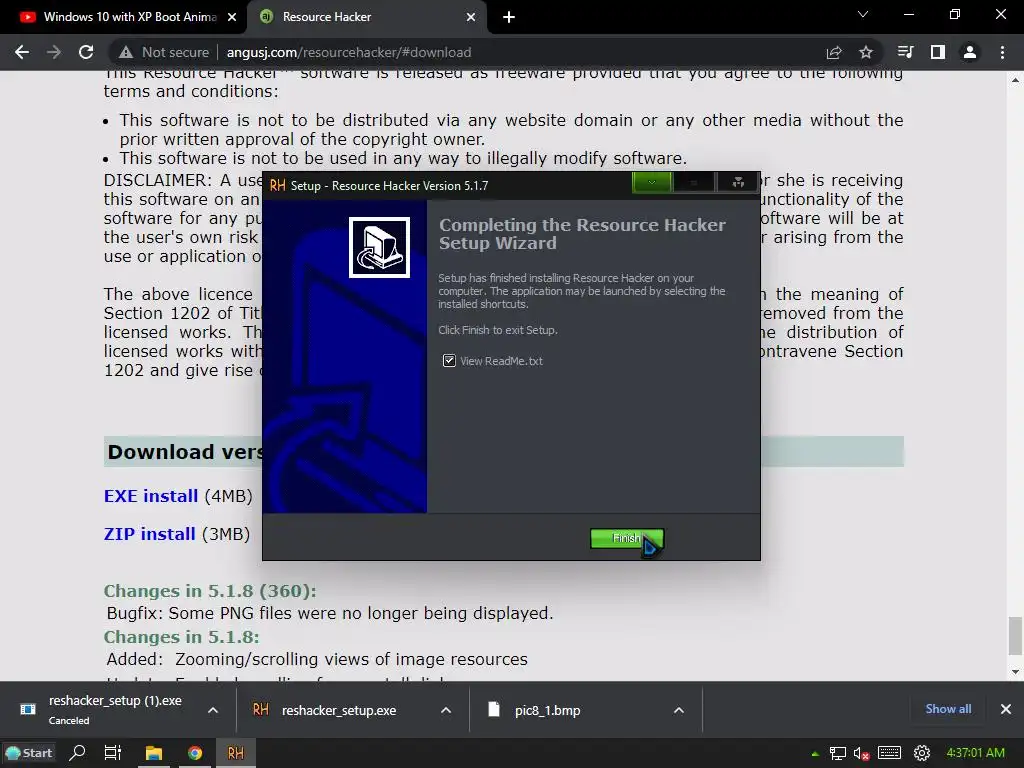Expand options for pic8_1.bmp download
1024x768 pixels.
tap(679, 710)
